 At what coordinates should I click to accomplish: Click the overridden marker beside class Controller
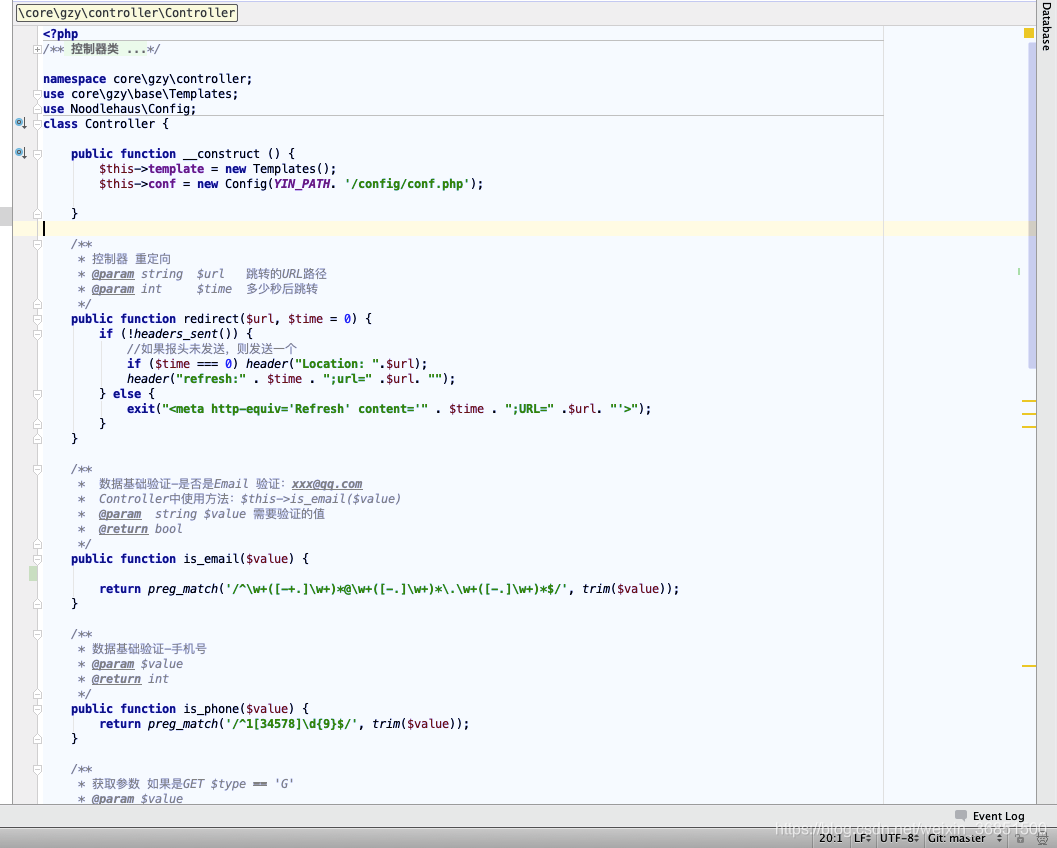21,123
